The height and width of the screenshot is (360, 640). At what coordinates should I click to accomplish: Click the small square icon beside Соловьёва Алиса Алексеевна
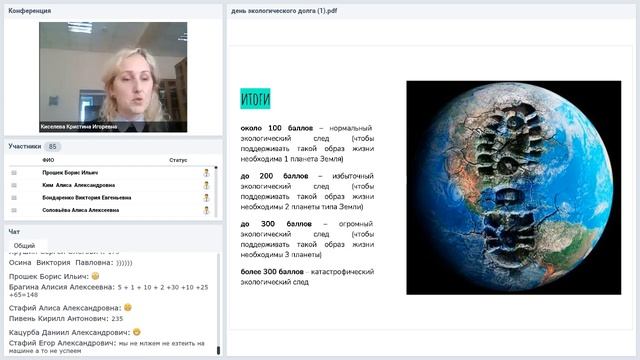(x=14, y=210)
